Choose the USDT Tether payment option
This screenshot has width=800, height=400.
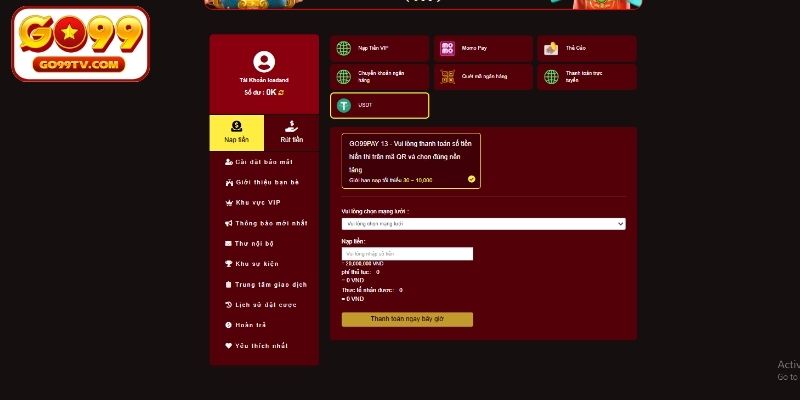coord(380,106)
